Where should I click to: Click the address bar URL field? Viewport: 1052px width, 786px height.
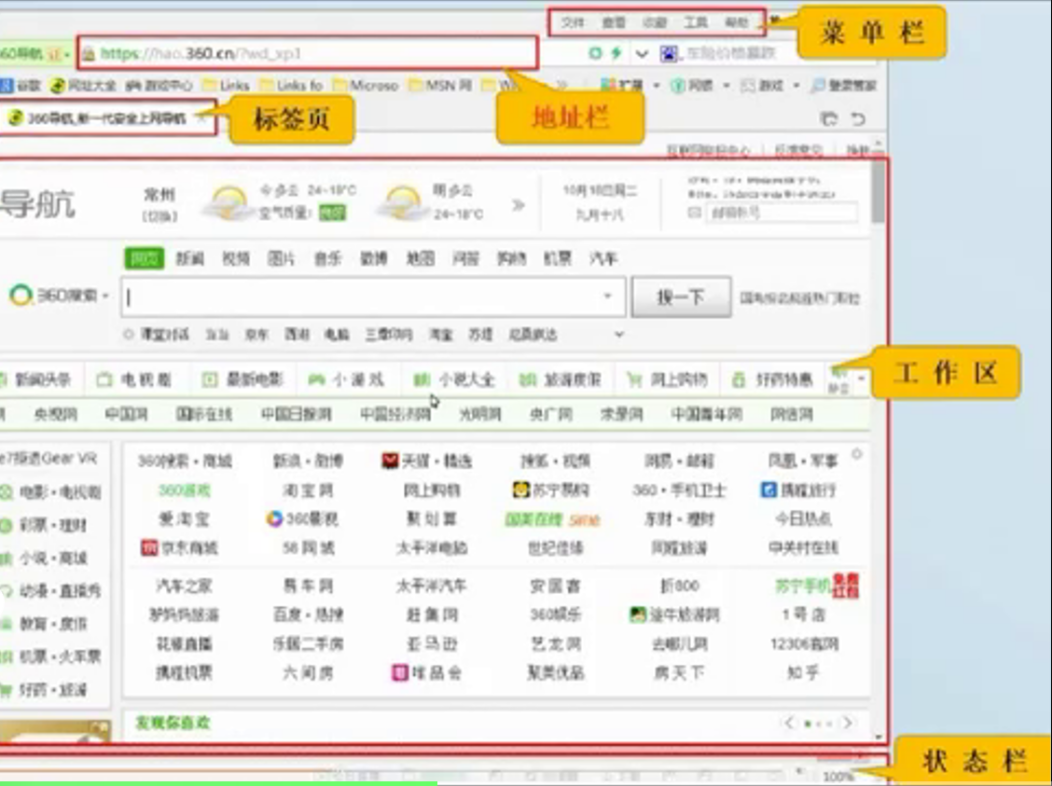(307, 53)
